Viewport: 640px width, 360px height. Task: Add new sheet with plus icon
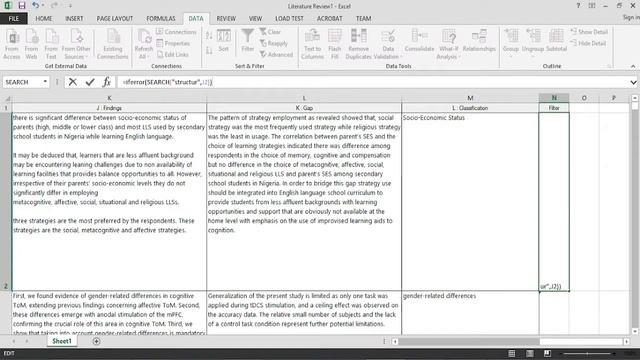(96, 341)
